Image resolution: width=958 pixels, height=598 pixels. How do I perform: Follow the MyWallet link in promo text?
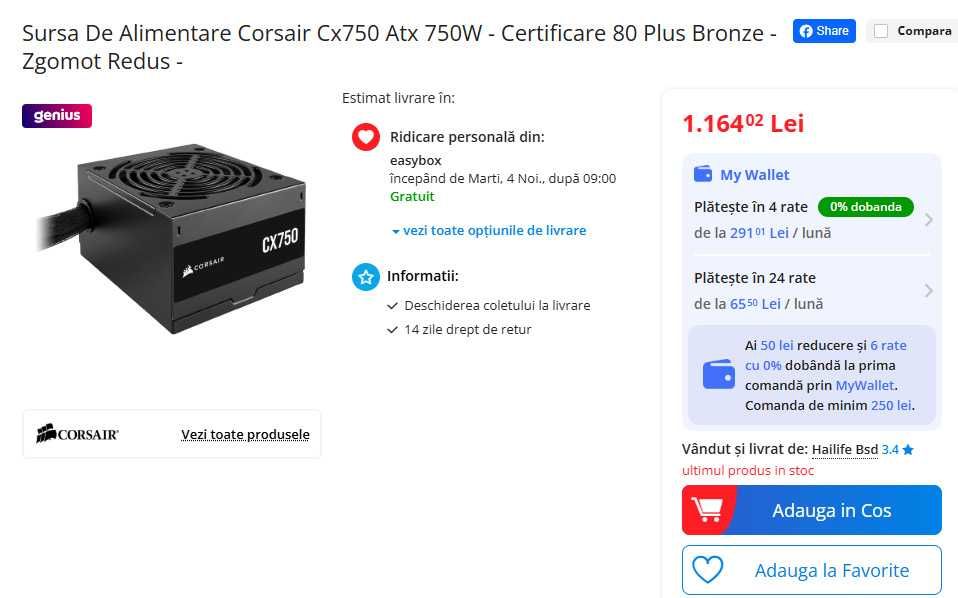click(x=865, y=385)
